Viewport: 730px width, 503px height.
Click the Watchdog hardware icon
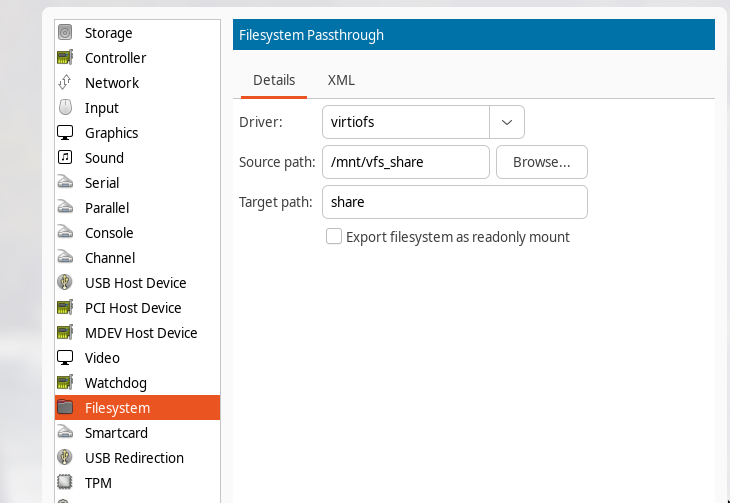tap(65, 383)
